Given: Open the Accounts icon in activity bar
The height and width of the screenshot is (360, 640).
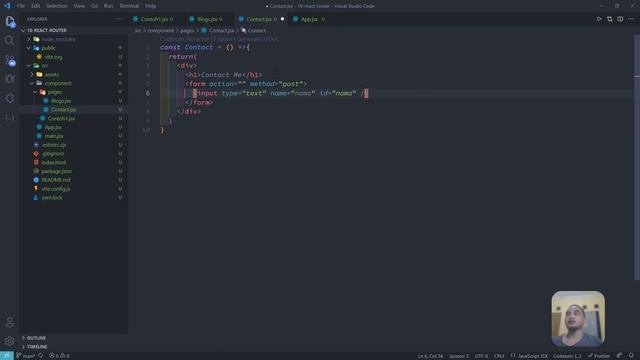Looking at the screenshot, I should click(x=9, y=322).
